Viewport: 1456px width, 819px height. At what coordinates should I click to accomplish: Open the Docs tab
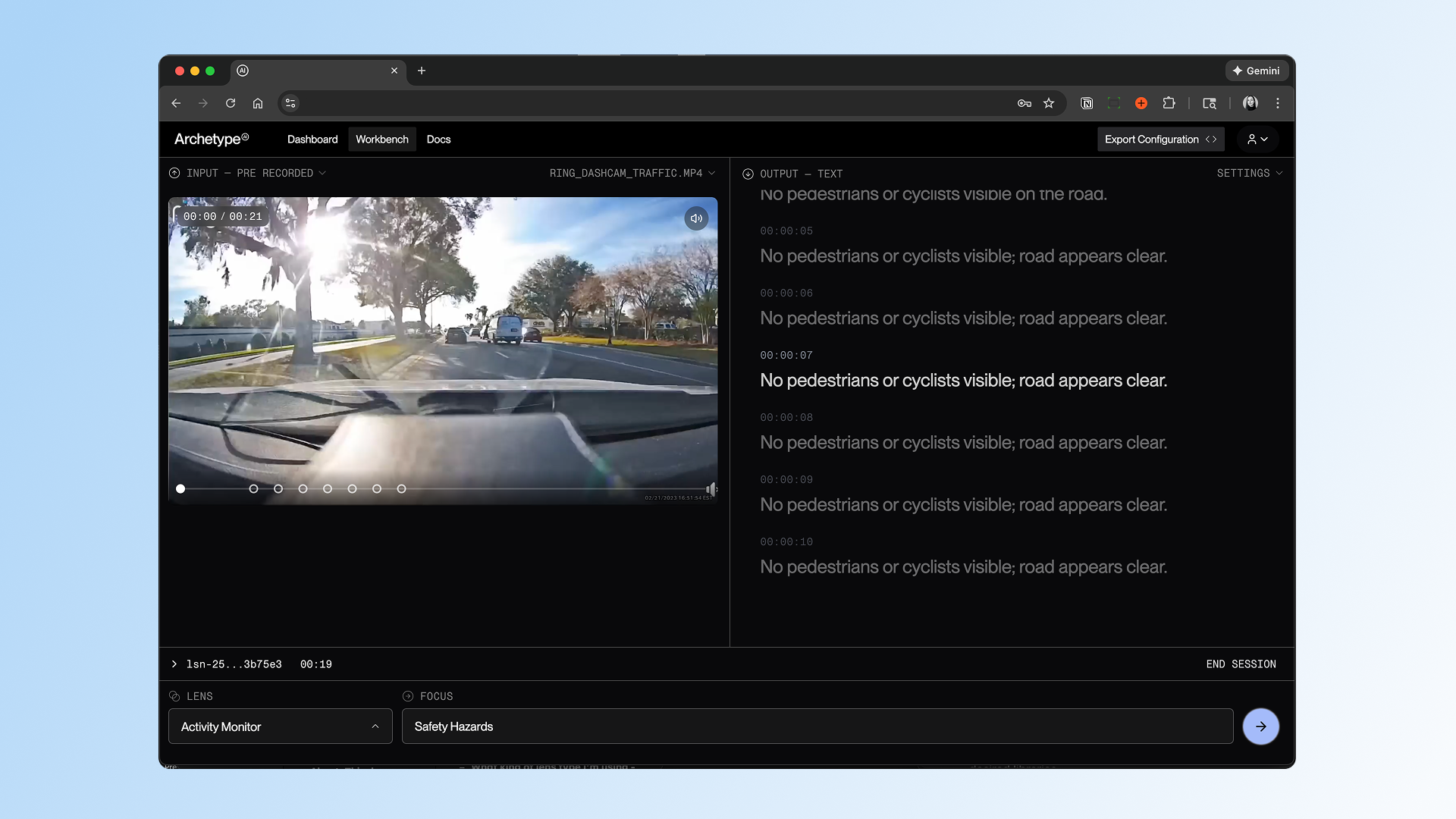pos(438,140)
